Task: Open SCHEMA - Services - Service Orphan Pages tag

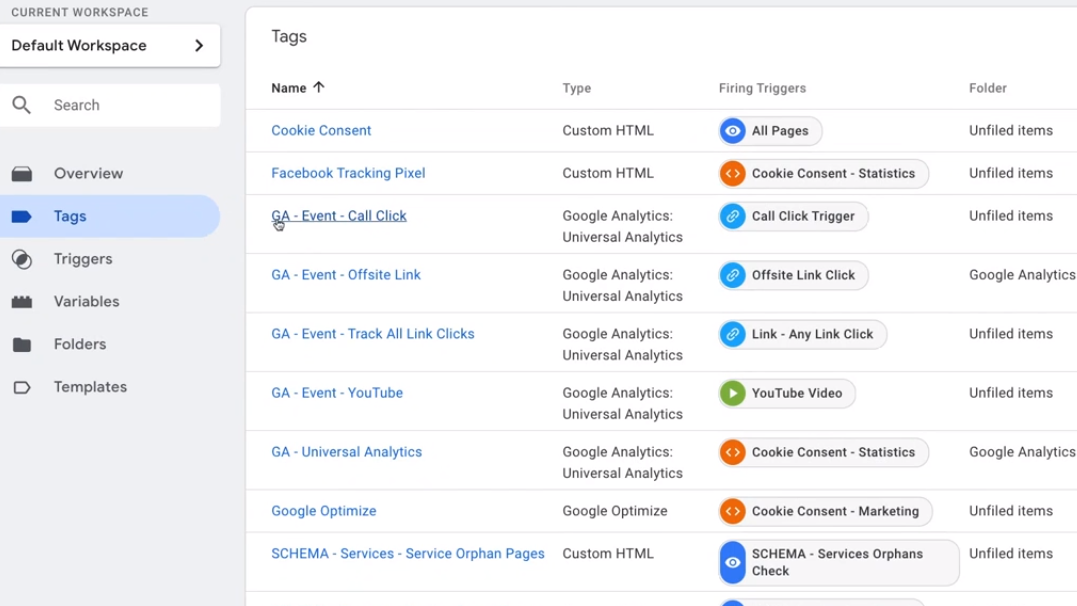Action: pyautogui.click(x=407, y=554)
